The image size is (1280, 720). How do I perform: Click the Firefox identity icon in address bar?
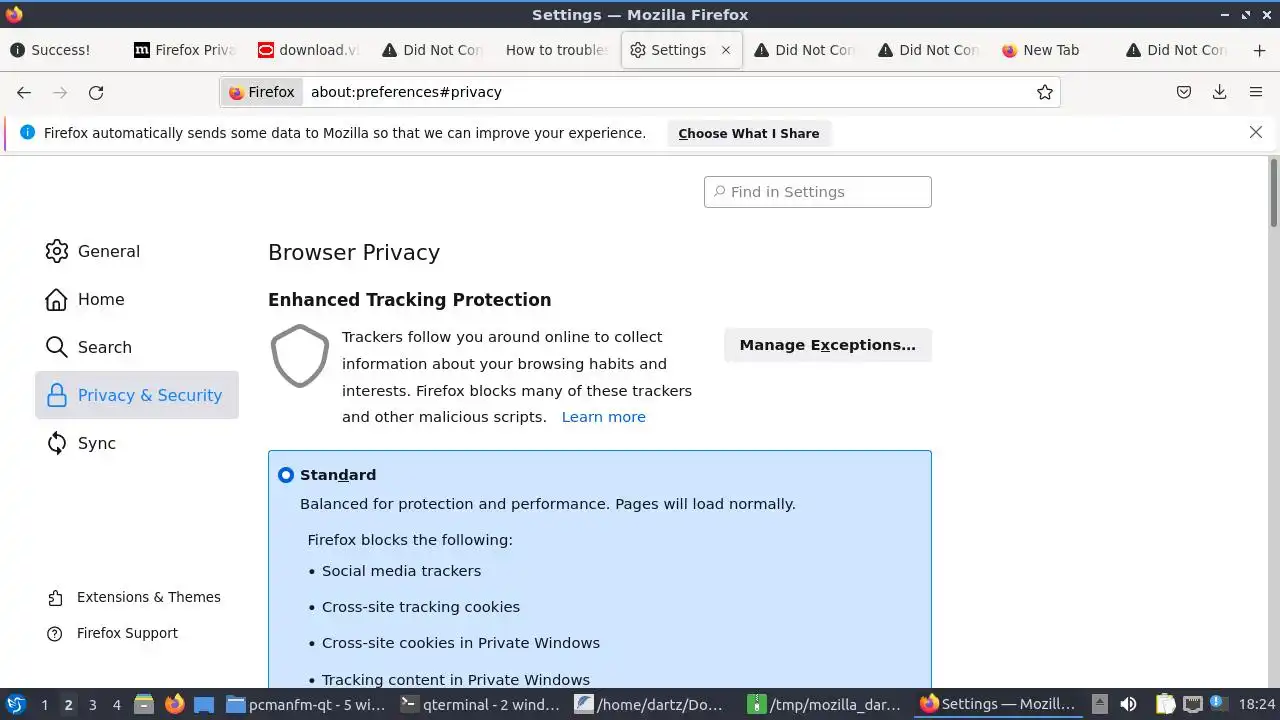pos(262,92)
